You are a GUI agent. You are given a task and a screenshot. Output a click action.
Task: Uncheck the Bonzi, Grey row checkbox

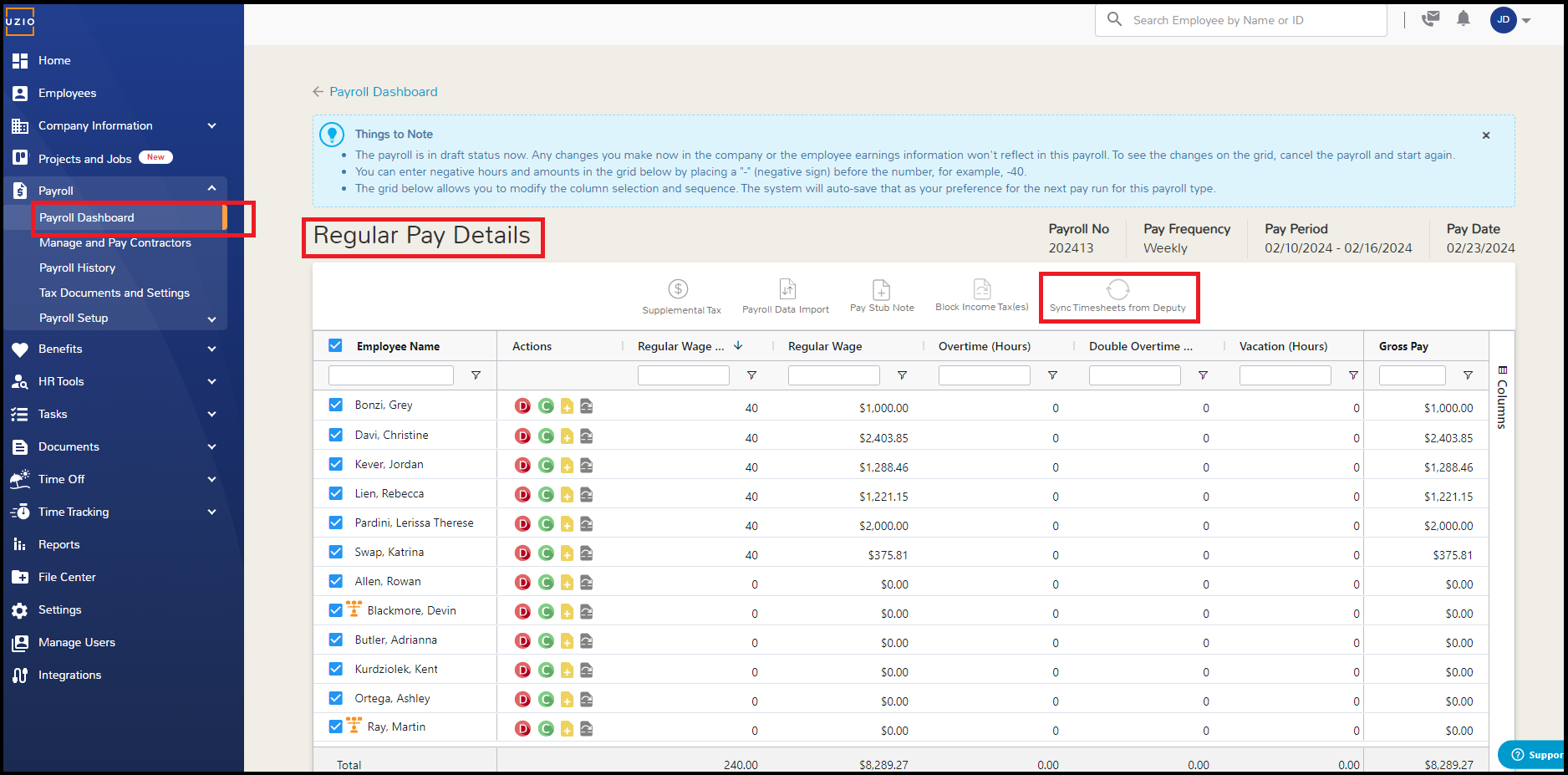click(x=335, y=405)
